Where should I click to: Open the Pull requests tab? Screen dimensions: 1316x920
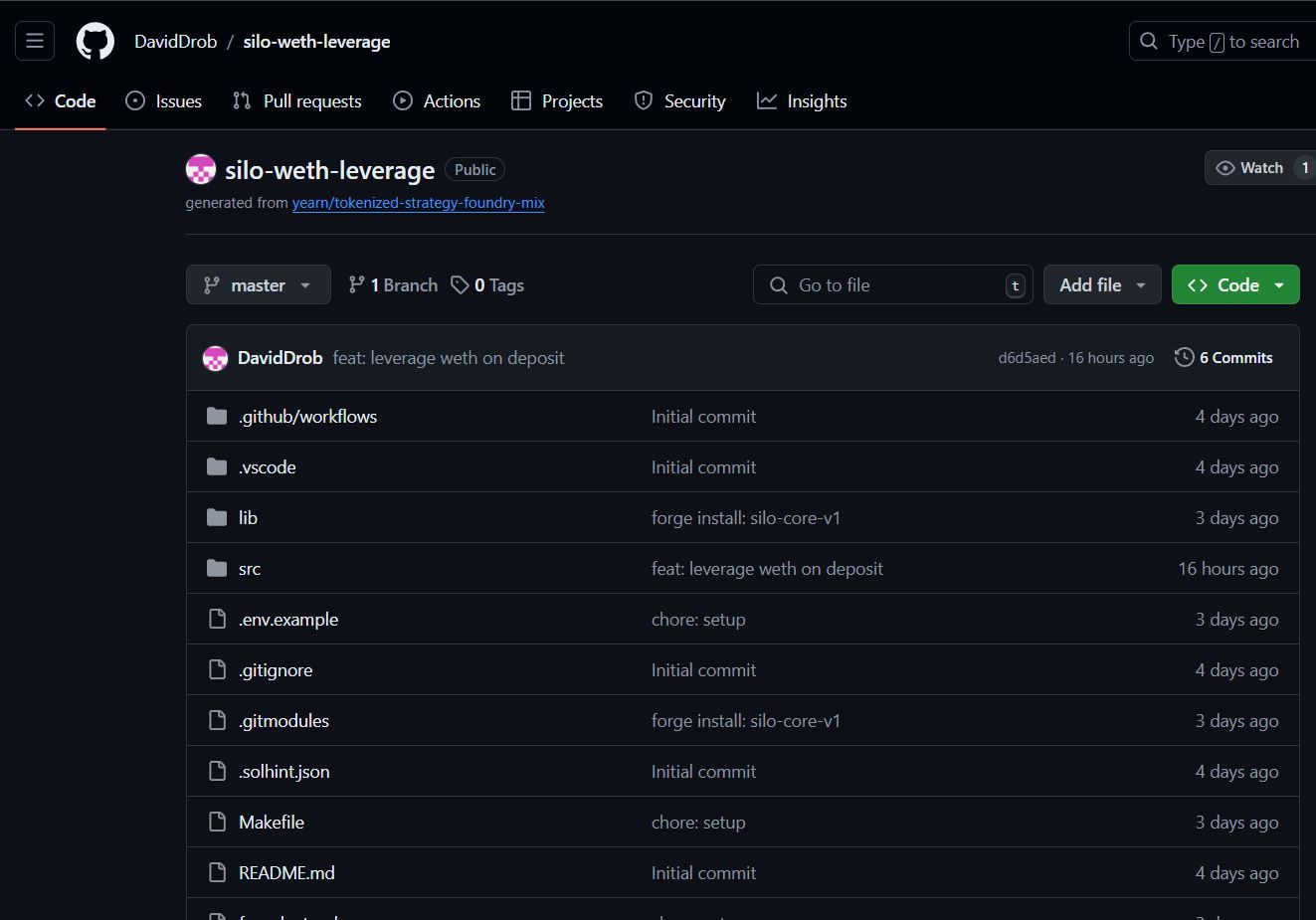point(297,100)
